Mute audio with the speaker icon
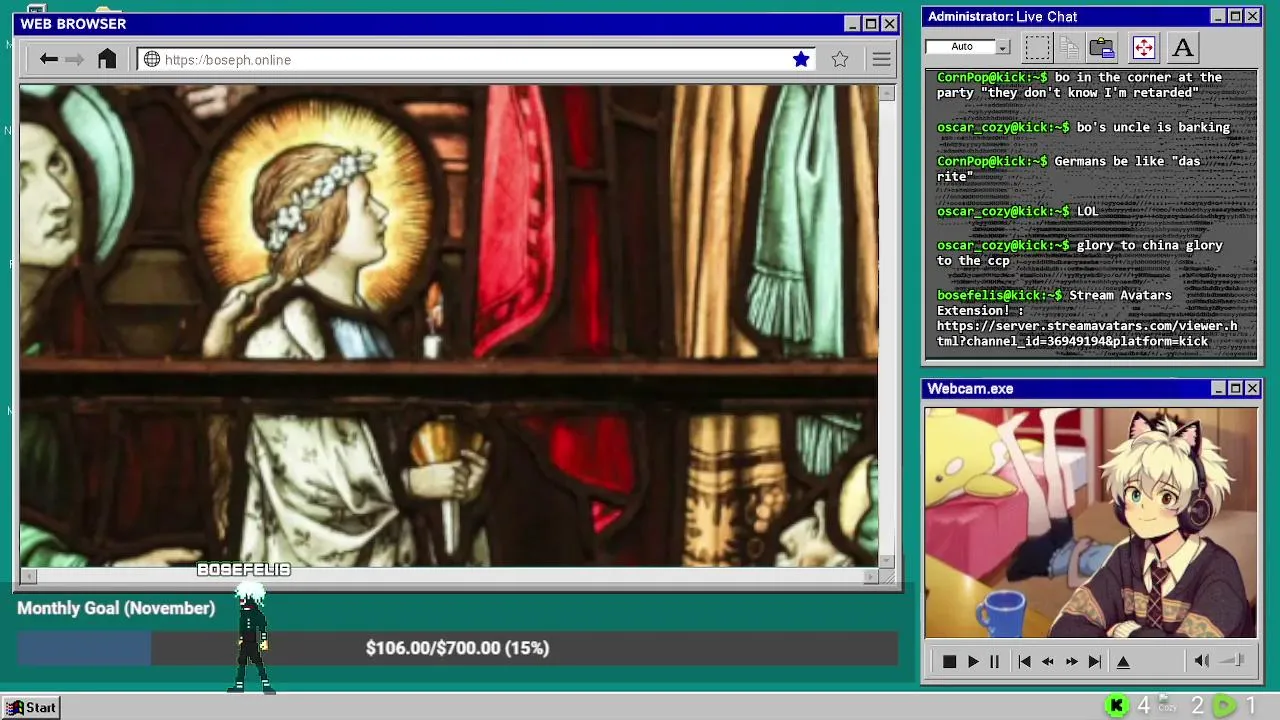Screen dimensions: 1280x720 [1202, 660]
